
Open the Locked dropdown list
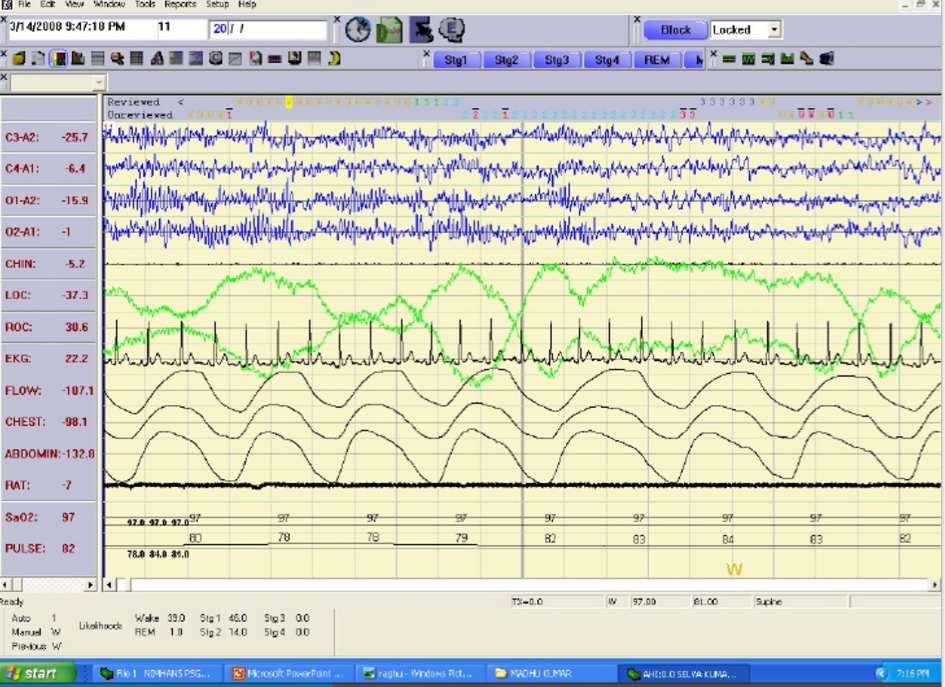point(774,30)
